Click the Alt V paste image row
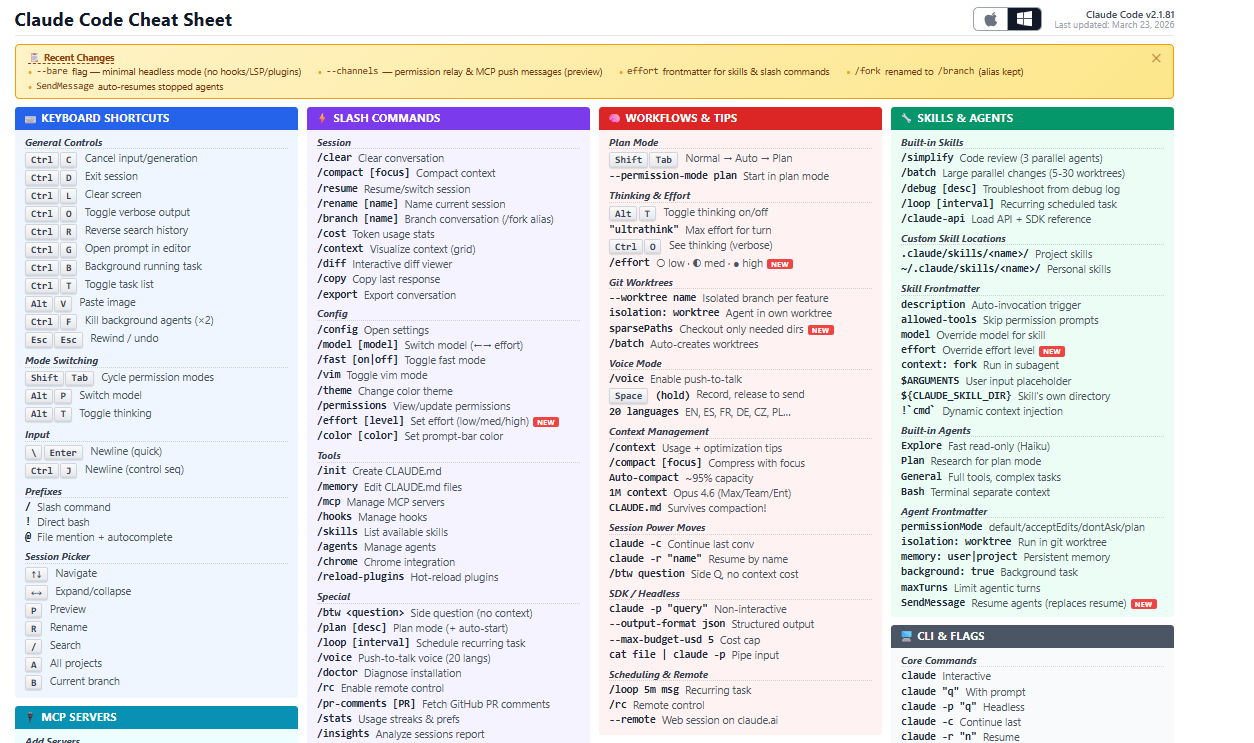This screenshot has height=743, width=1254. (x=80, y=303)
